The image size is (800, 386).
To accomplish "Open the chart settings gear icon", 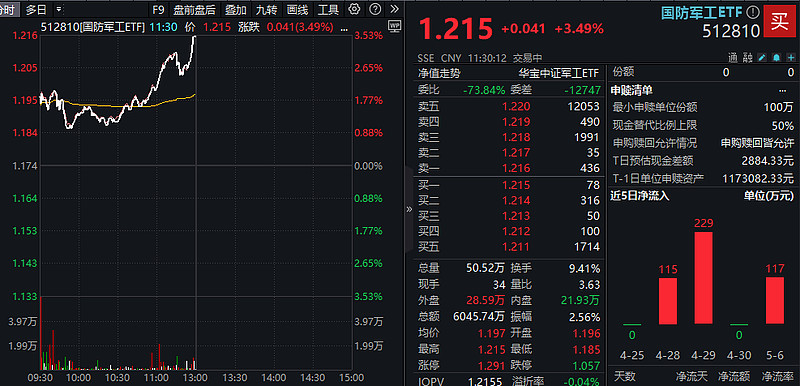I will (354, 9).
